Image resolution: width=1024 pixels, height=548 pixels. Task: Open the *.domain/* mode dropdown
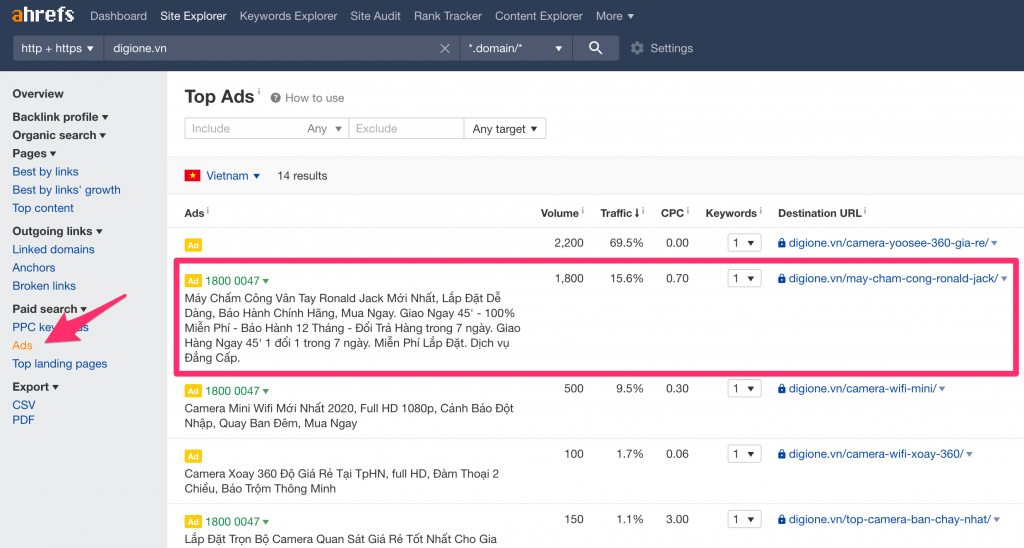tap(516, 48)
